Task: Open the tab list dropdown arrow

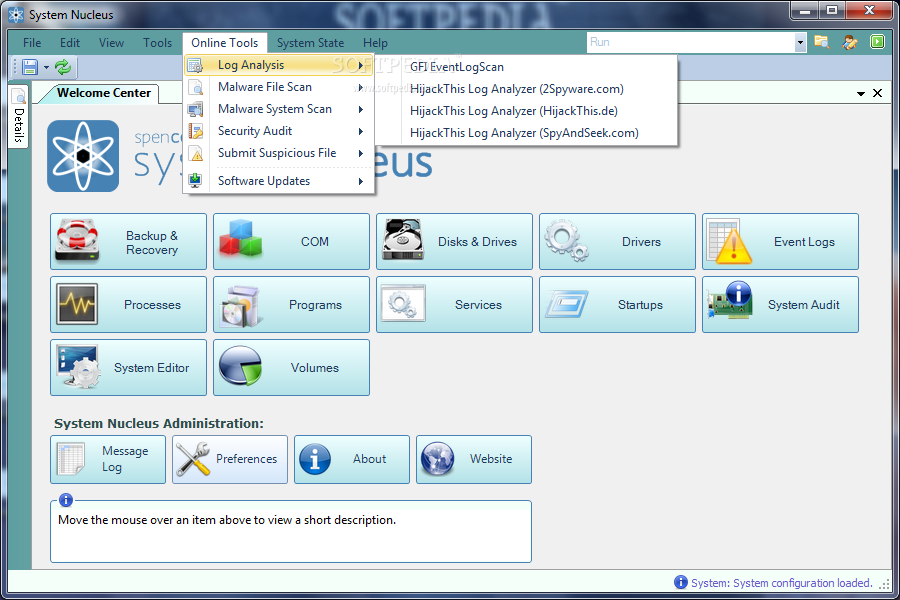Action: [x=860, y=93]
